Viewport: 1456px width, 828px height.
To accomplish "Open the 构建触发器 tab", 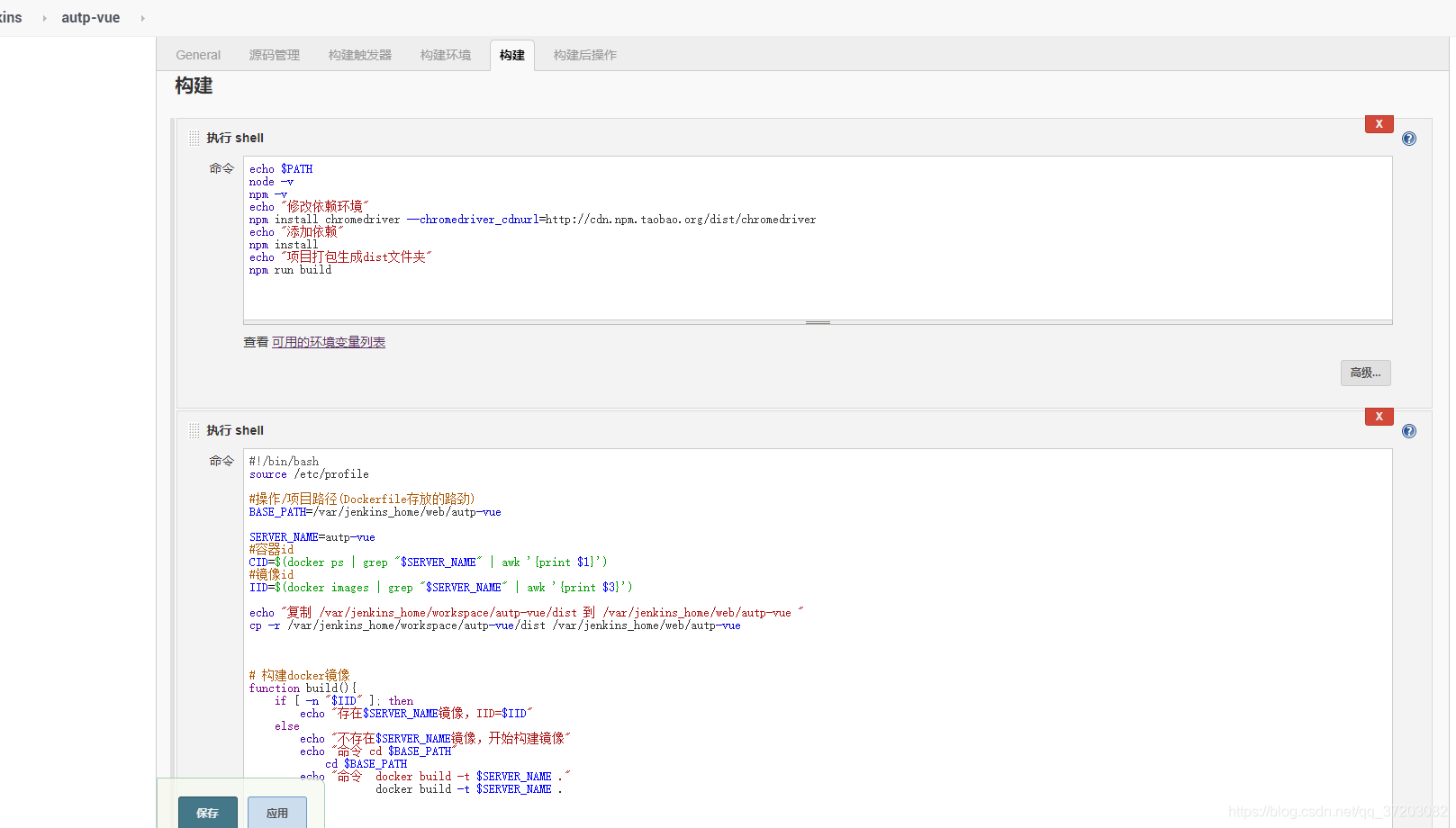I will (359, 55).
